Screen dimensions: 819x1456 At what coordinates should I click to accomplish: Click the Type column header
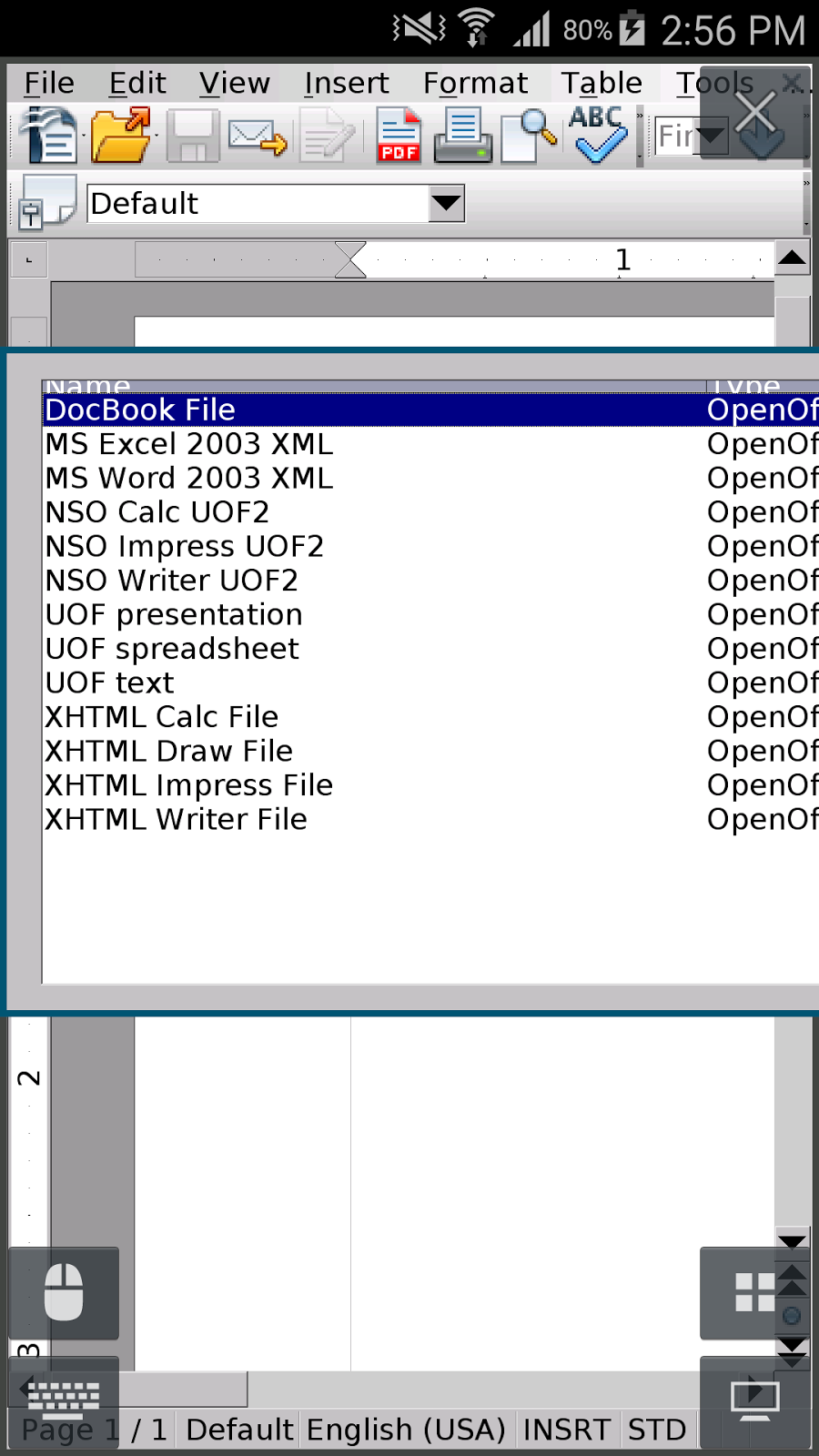point(763,387)
